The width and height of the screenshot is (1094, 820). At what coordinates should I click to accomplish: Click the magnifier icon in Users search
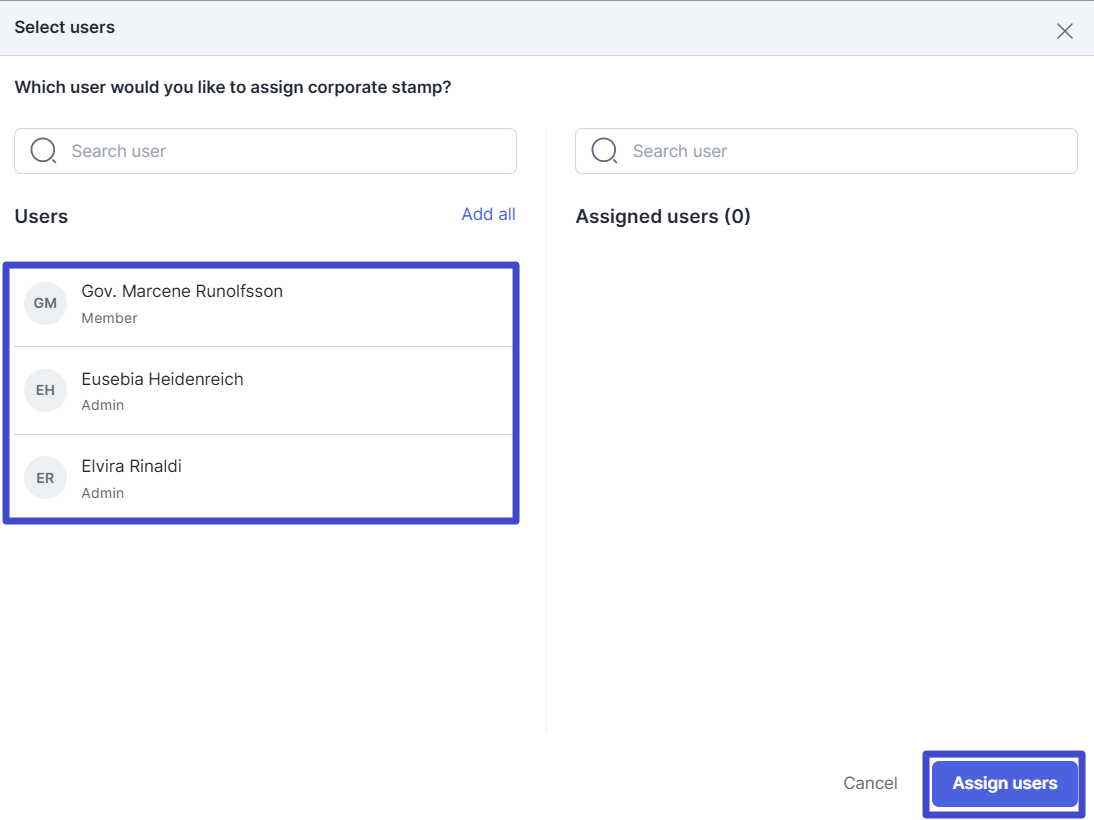coord(43,150)
